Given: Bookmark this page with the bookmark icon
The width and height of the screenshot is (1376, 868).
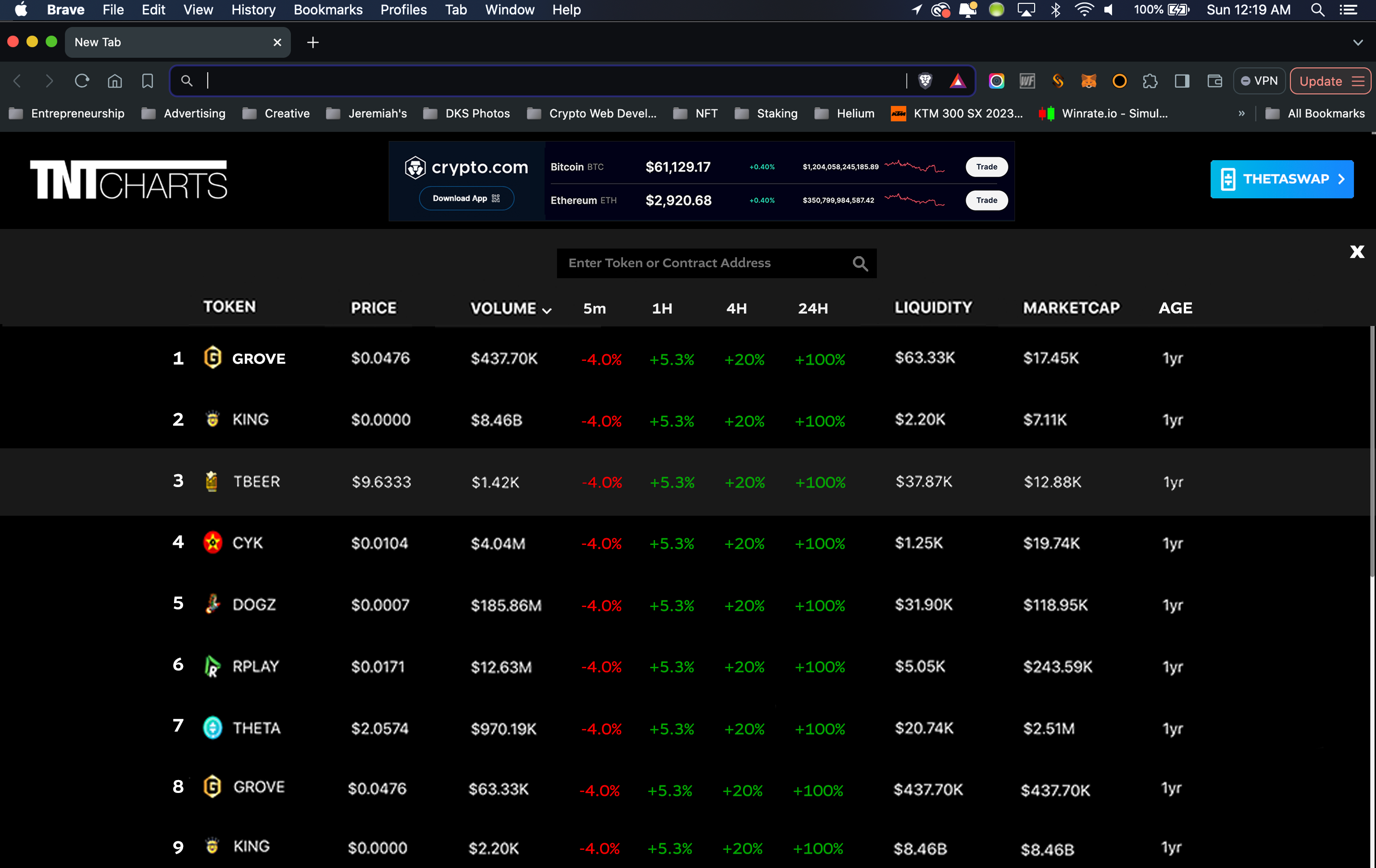Looking at the screenshot, I should click(x=147, y=81).
